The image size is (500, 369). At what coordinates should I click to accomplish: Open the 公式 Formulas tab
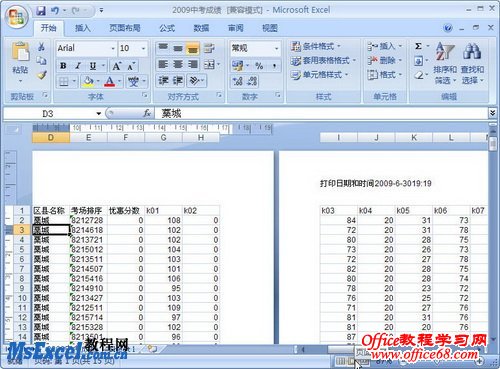pyautogui.click(x=167, y=28)
